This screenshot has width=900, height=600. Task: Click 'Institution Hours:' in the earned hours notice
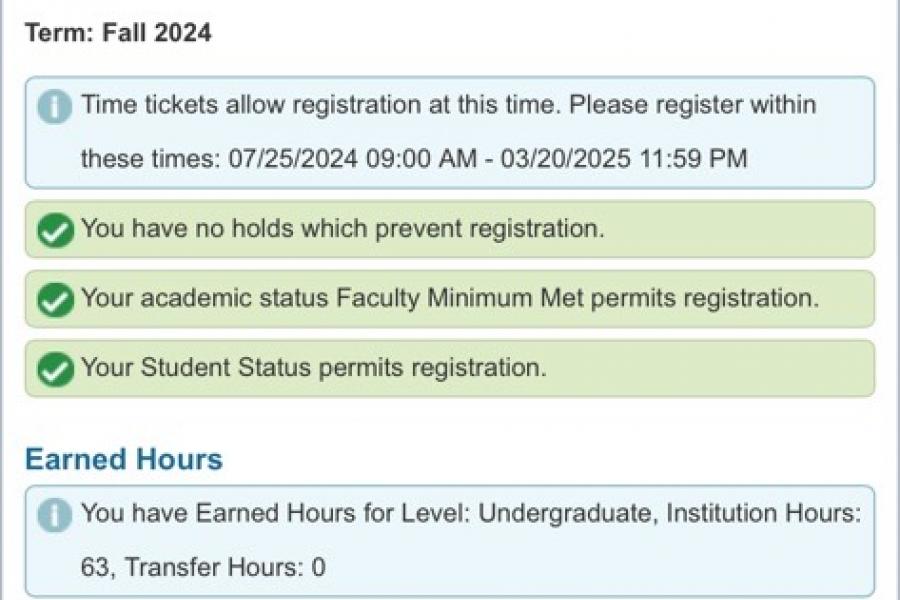pos(763,514)
